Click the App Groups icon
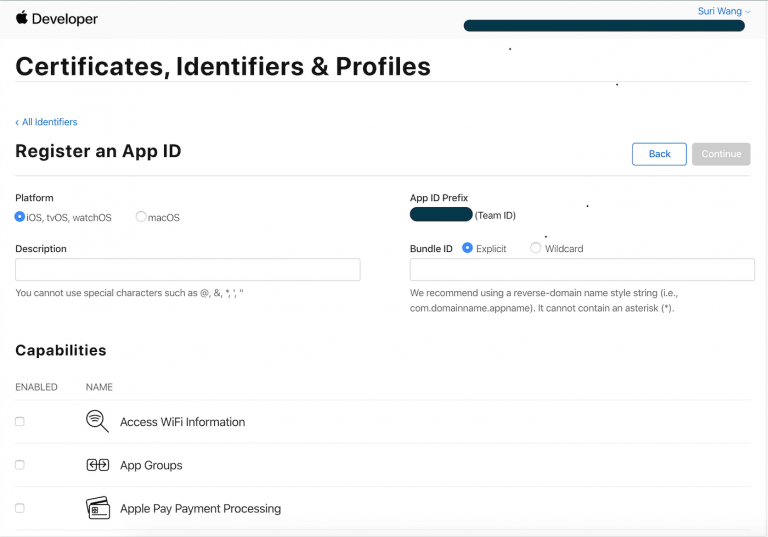The height and width of the screenshot is (537, 768). coord(97,465)
